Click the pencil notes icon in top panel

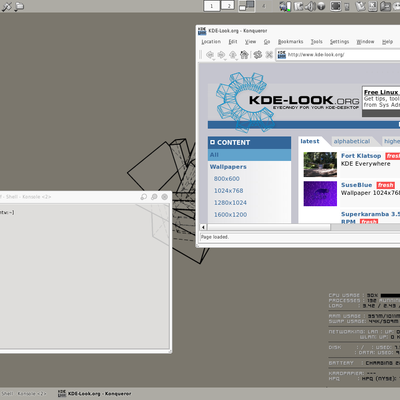coord(360,6)
